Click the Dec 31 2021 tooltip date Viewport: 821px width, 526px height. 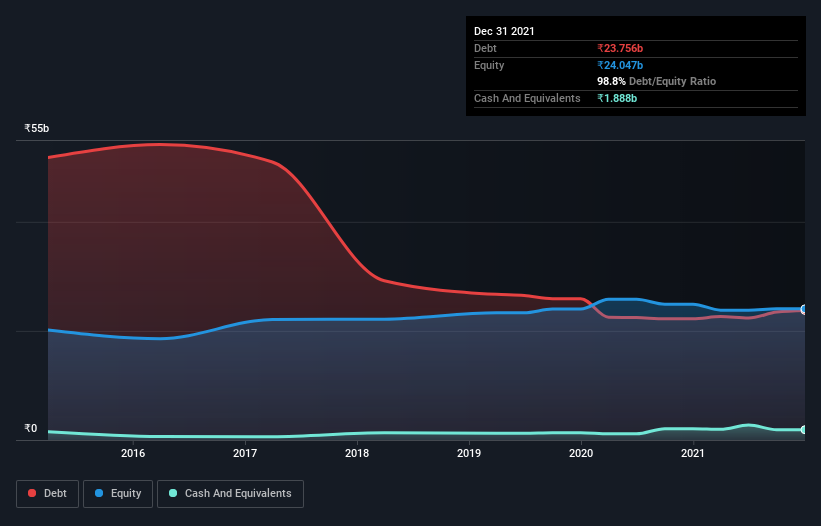click(504, 31)
